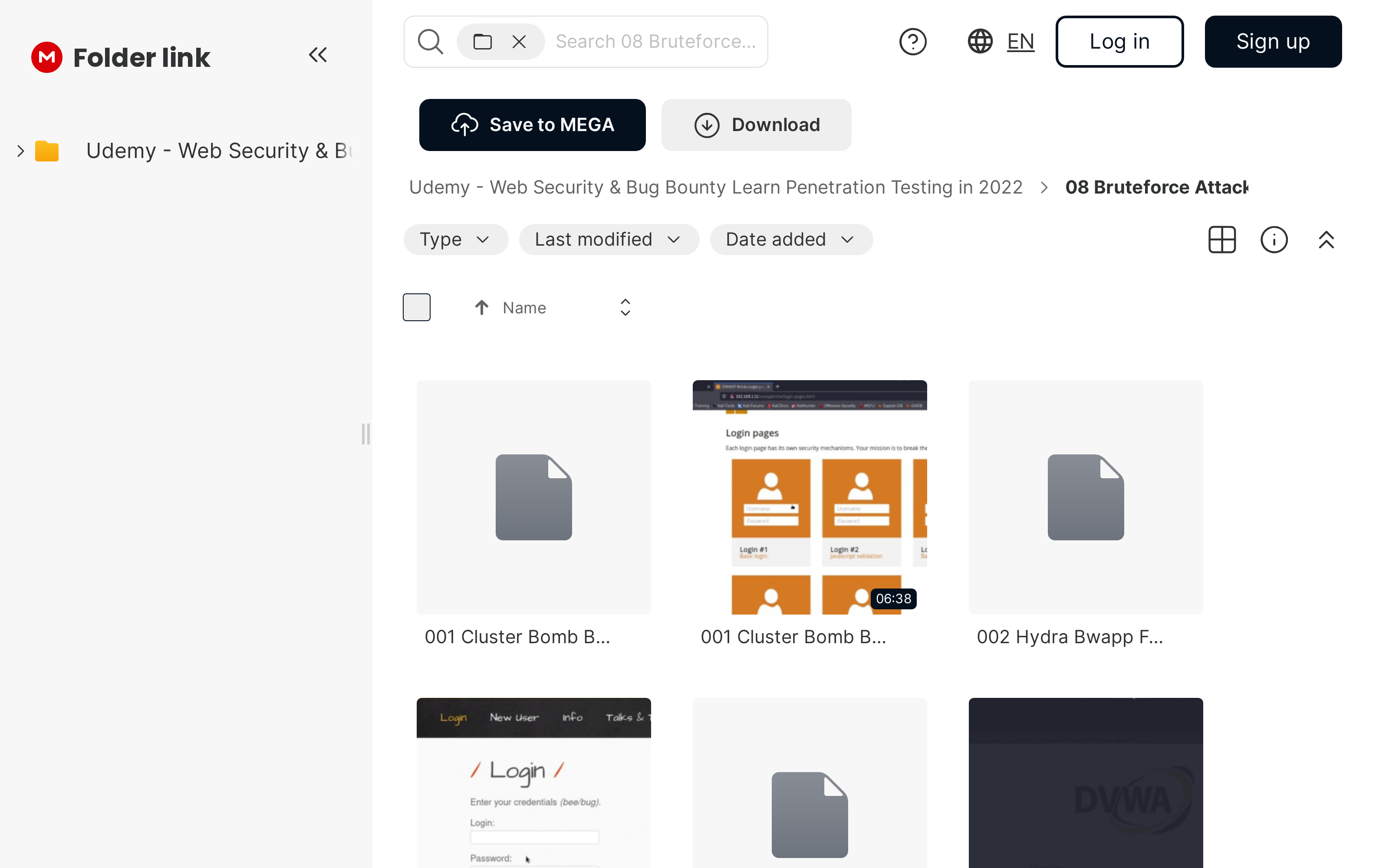Open the sort-by selector arrows

tap(625, 308)
